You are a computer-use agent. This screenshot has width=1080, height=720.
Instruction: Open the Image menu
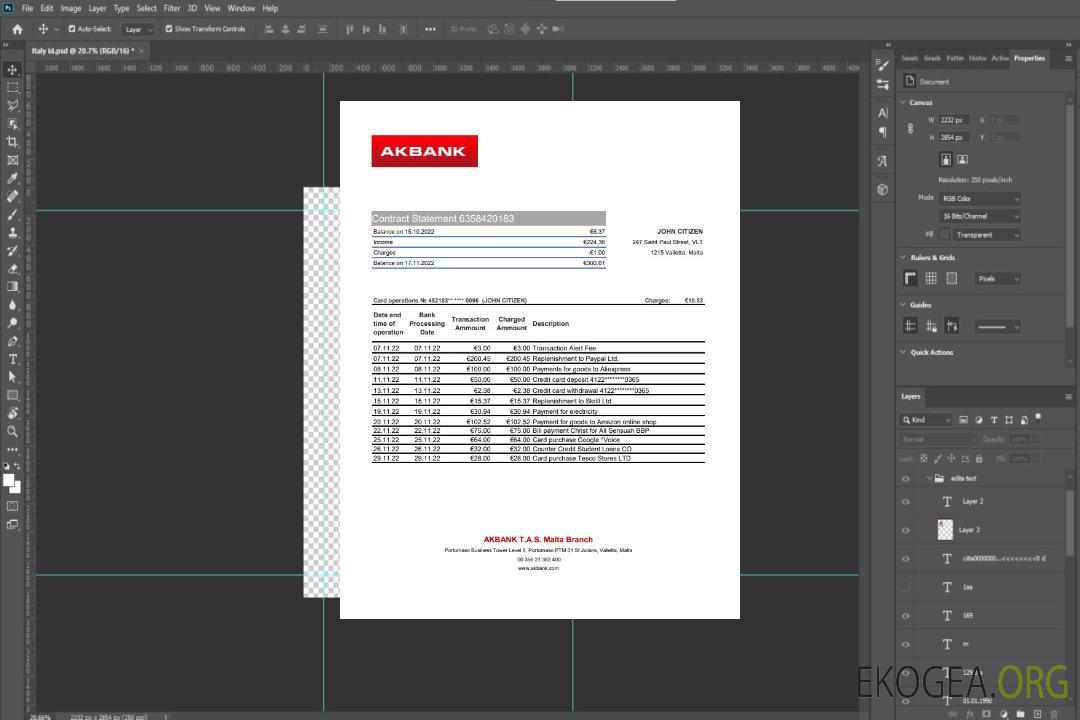click(70, 8)
